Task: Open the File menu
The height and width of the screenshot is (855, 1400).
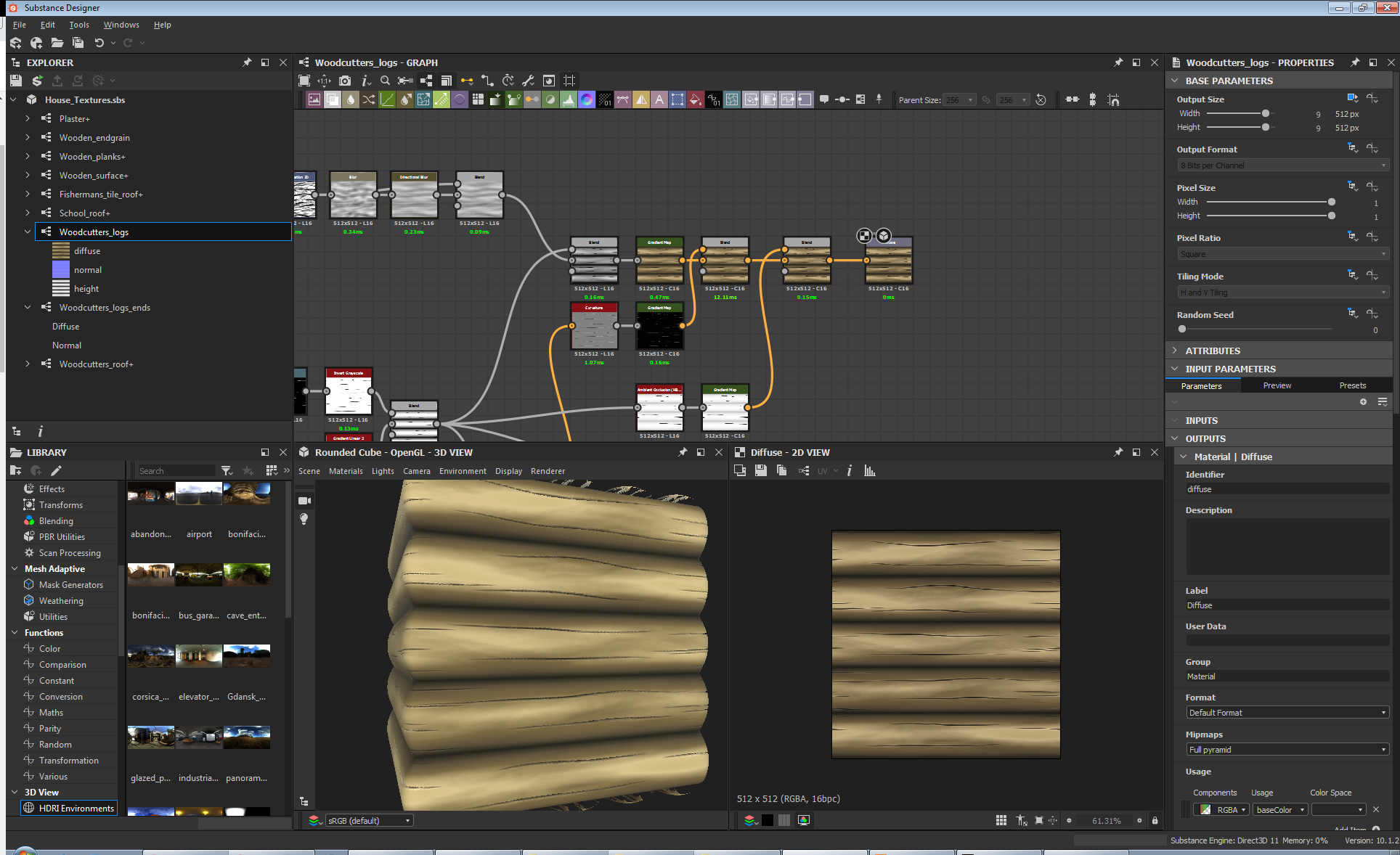Action: 20,25
